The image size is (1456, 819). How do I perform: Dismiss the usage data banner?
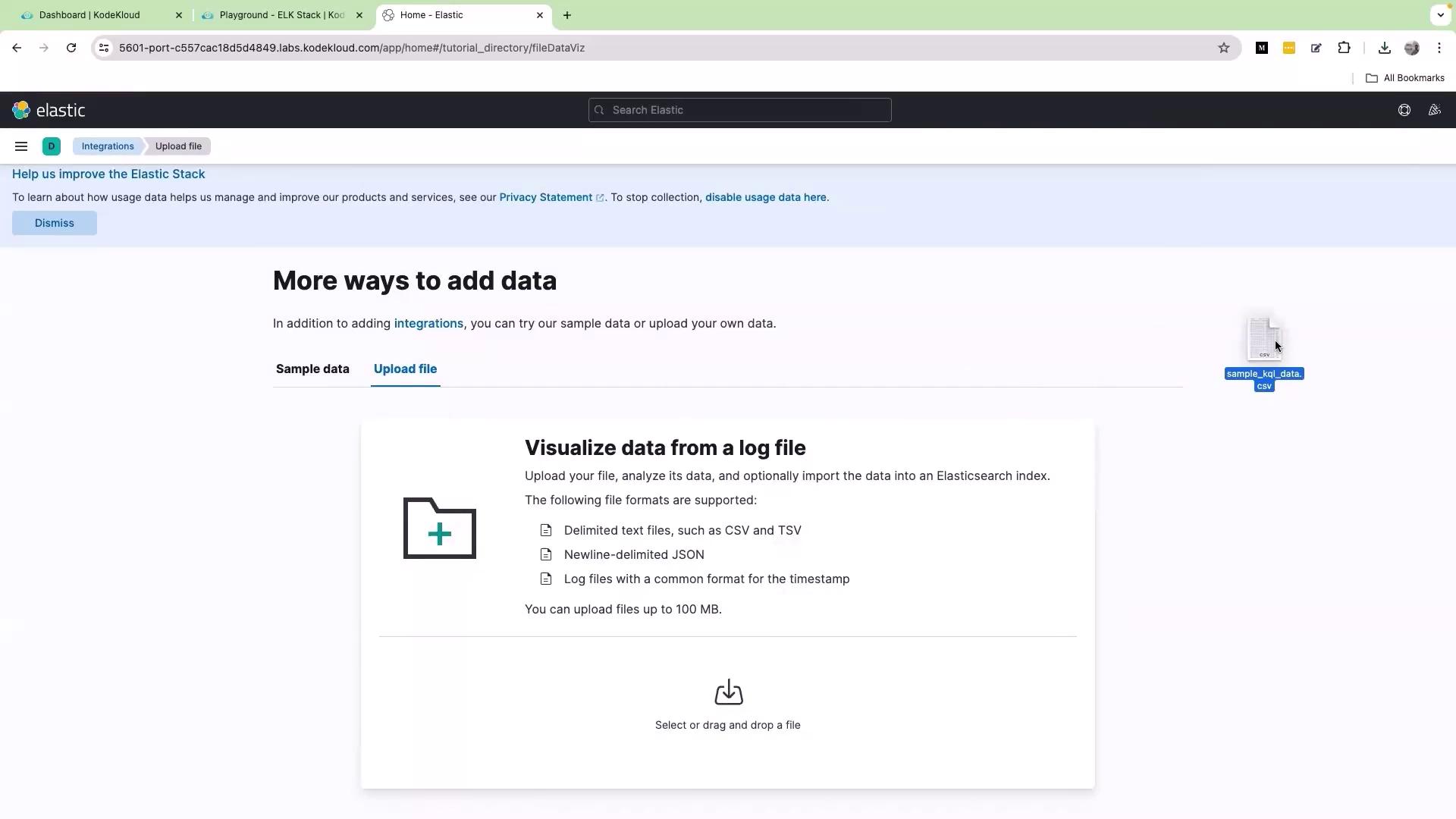(55, 223)
